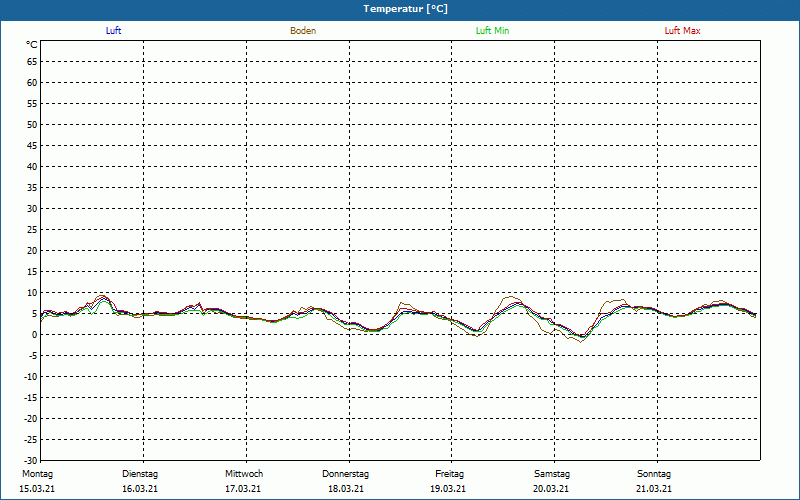Click the 'Montag' day label
The width and height of the screenshot is (800, 500).
coord(37,474)
